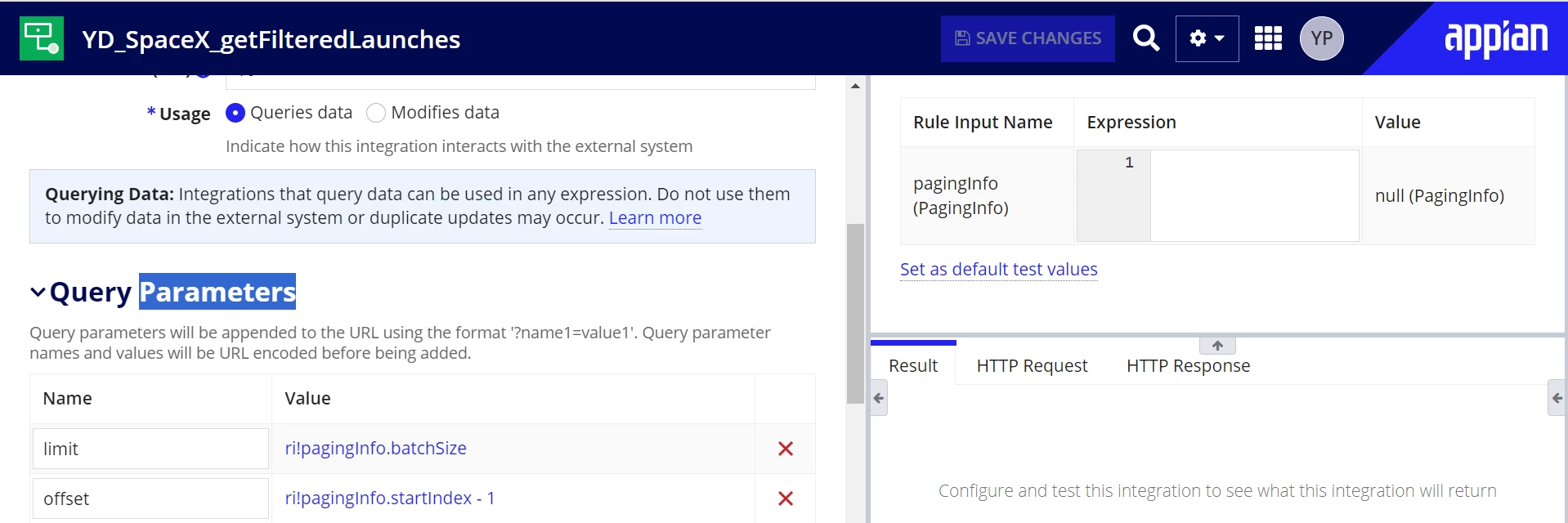This screenshot has width=1568, height=523.
Task: Click the left arrow collapse handle on divider
Action: [879, 398]
